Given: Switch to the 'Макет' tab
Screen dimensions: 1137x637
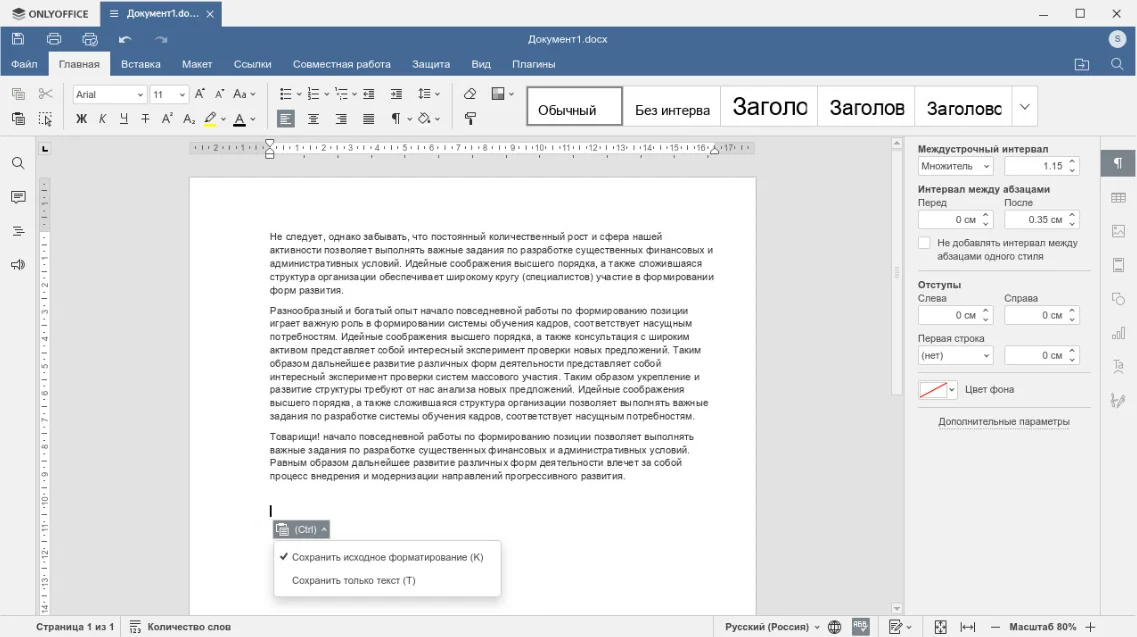Looking at the screenshot, I should click(197, 64).
